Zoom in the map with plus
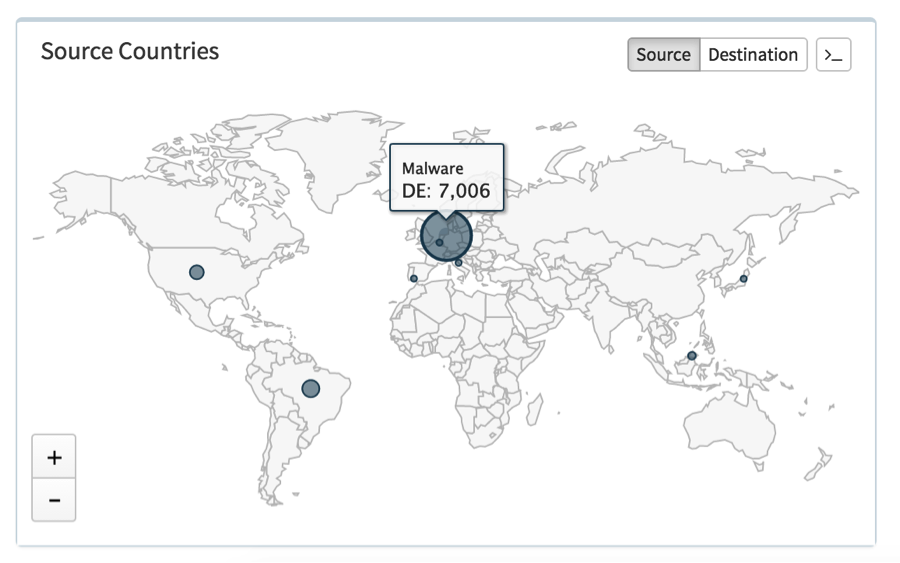 pos(54,458)
